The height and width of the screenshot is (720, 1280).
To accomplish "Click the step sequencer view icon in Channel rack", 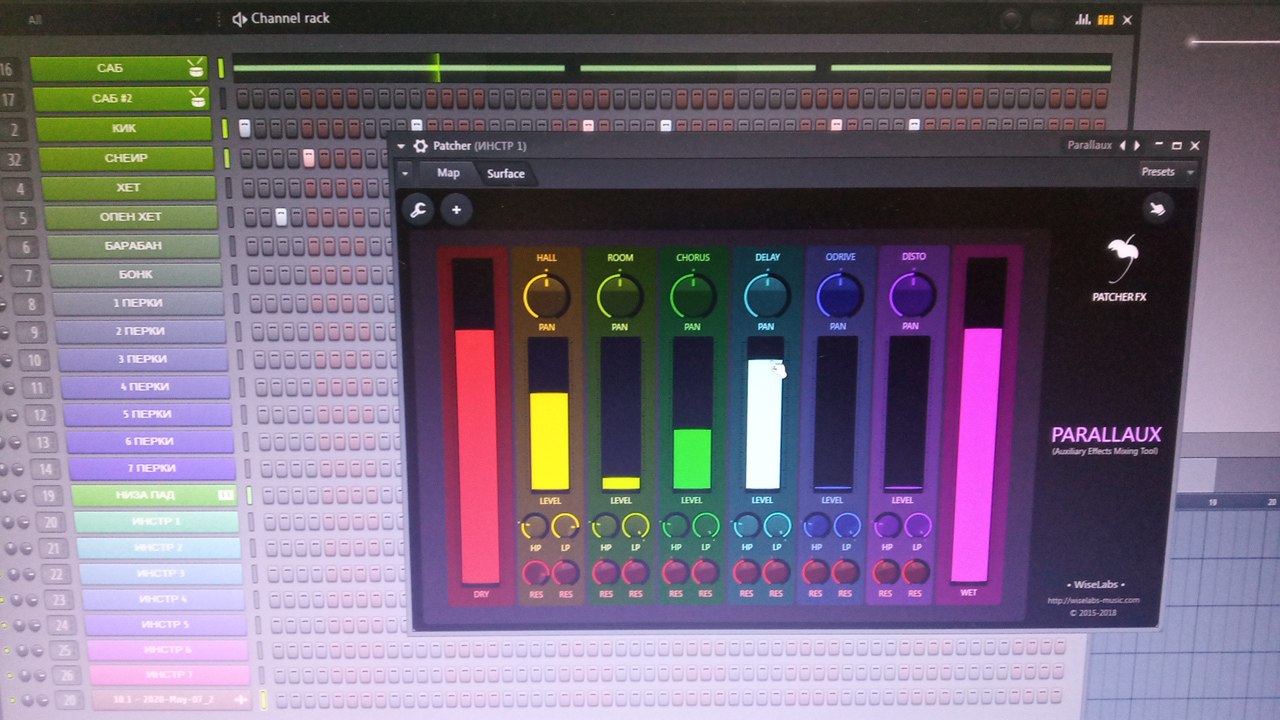I will point(1105,19).
